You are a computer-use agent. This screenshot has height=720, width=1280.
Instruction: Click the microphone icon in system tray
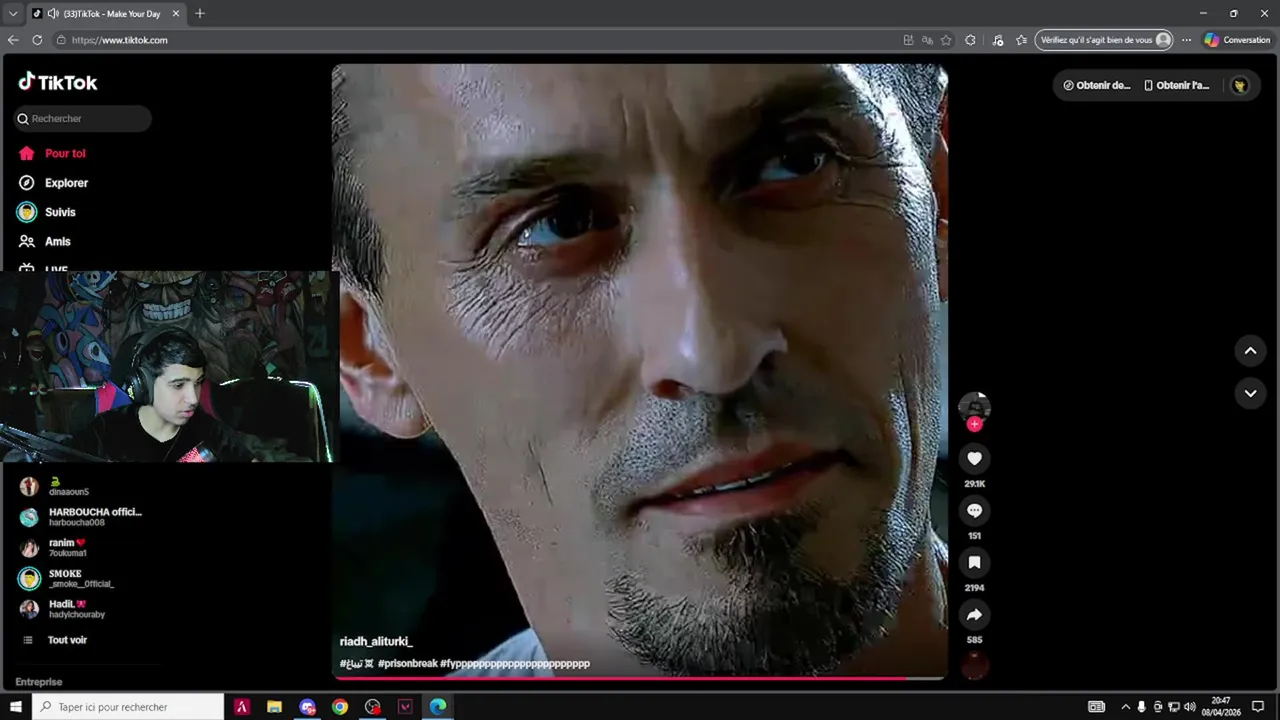pos(1141,707)
